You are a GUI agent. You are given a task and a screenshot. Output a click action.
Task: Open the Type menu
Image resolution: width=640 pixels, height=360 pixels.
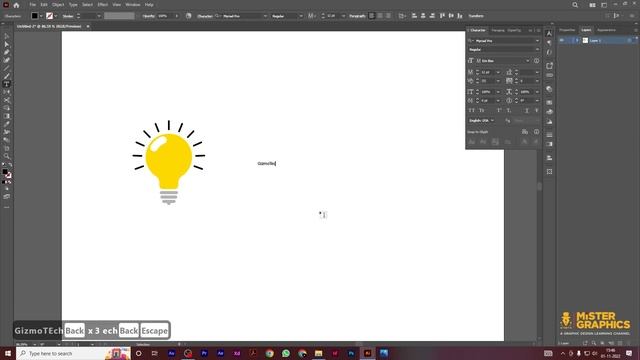coord(73,5)
